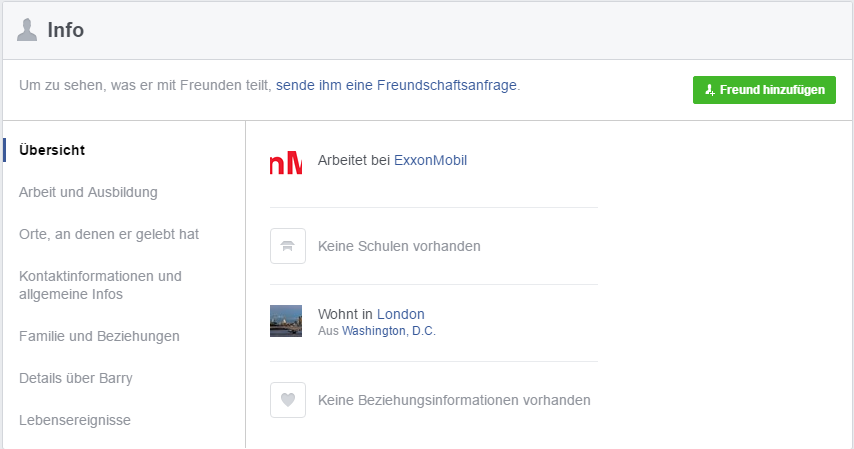This screenshot has width=854, height=449.
Task: Open Orte, an denen er gelebt hat
Action: click(109, 234)
